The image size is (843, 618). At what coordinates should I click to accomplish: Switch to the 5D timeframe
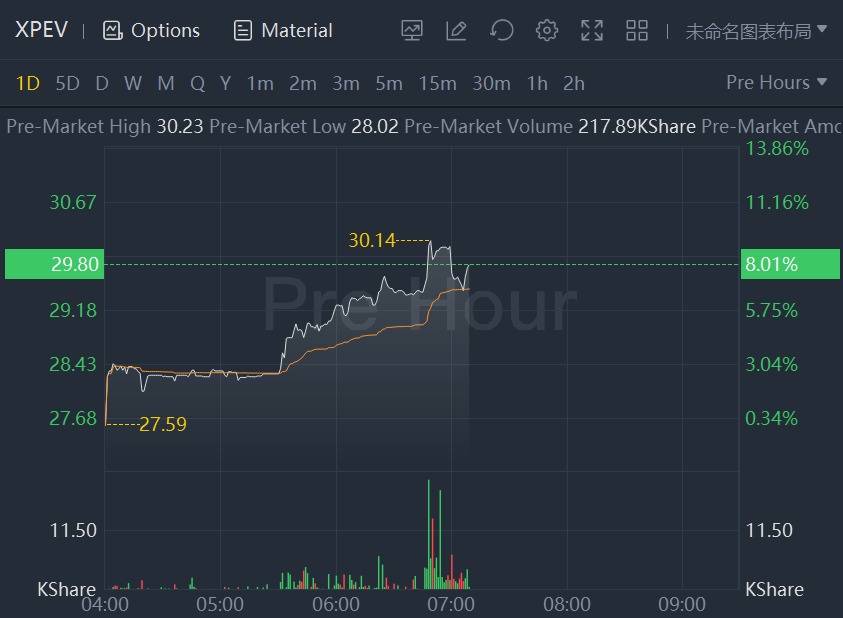(67, 83)
